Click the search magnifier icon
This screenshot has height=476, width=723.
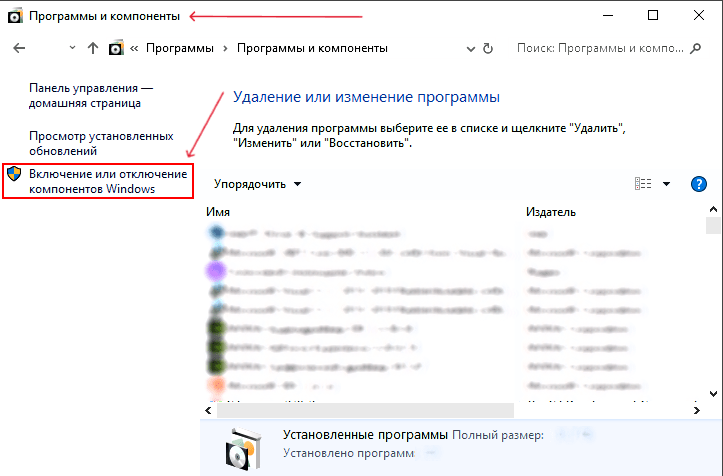(x=695, y=48)
